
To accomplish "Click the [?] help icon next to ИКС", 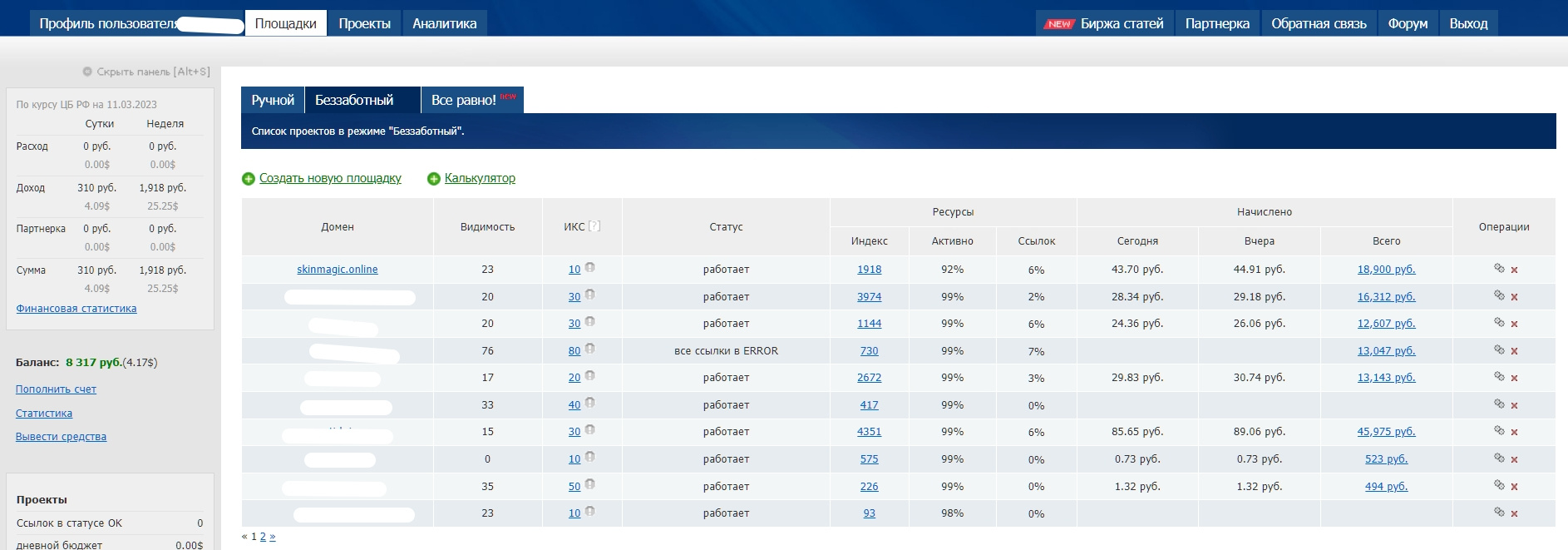I will pyautogui.click(x=594, y=226).
